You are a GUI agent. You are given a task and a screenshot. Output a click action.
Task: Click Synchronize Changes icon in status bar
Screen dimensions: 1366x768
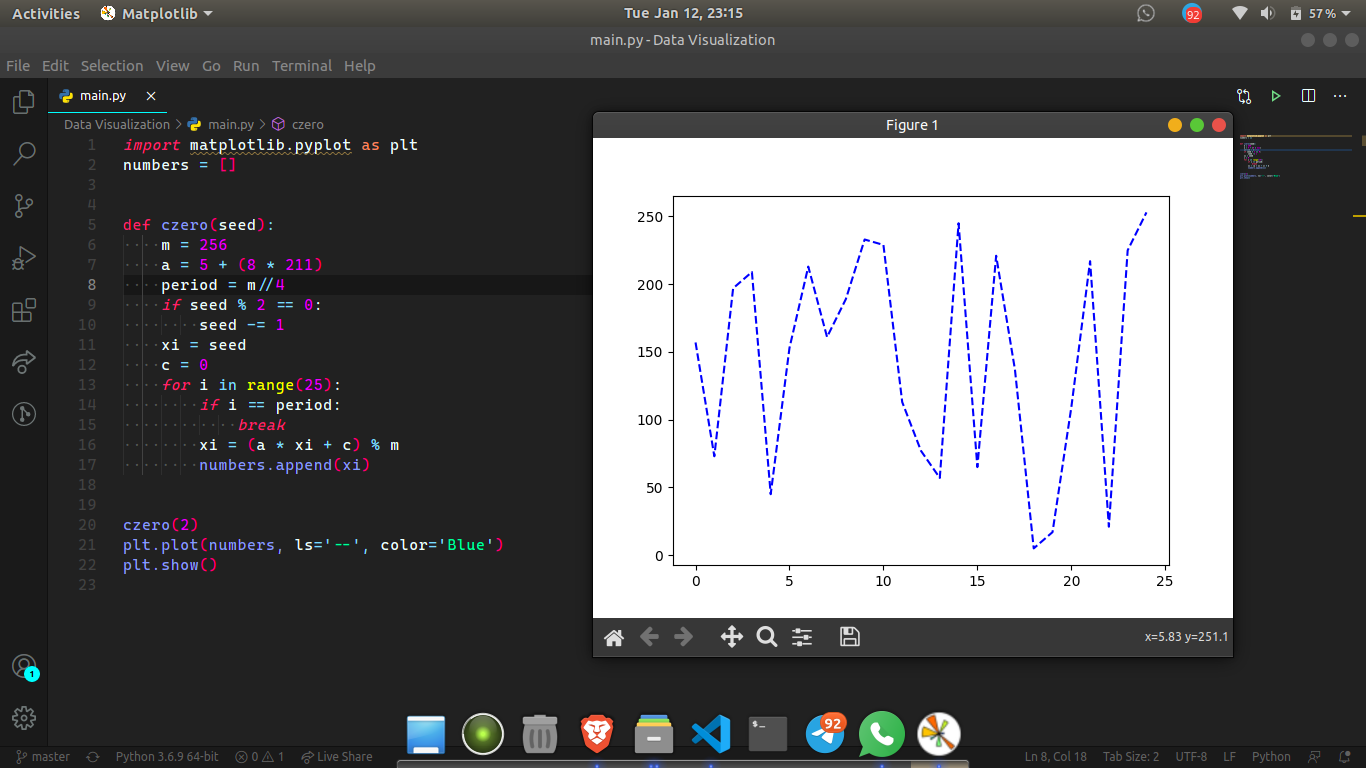93,757
